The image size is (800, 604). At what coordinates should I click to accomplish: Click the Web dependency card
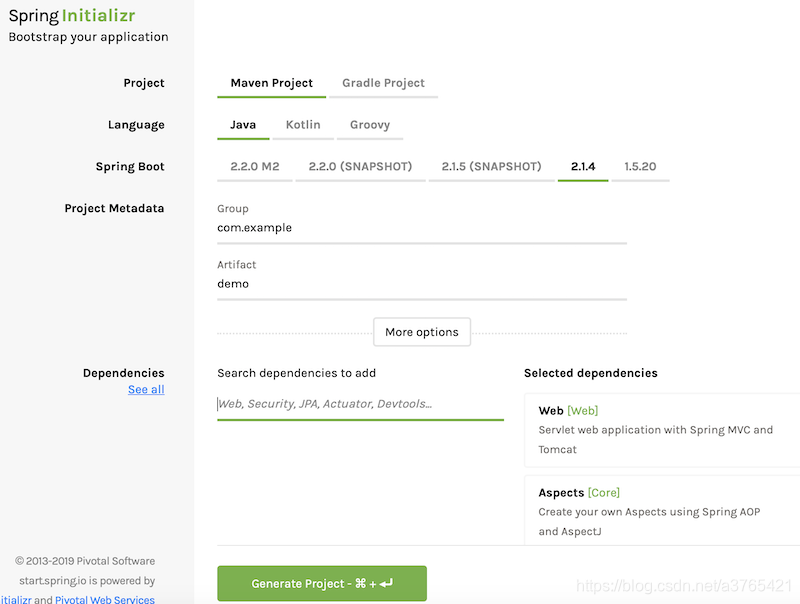(x=662, y=430)
